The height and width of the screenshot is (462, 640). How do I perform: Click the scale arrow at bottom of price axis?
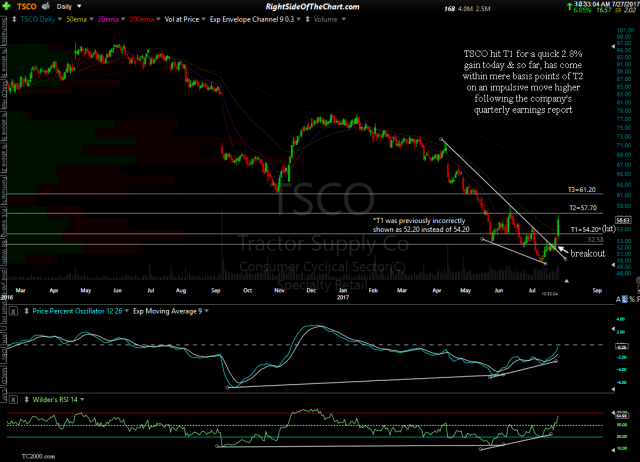click(613, 265)
